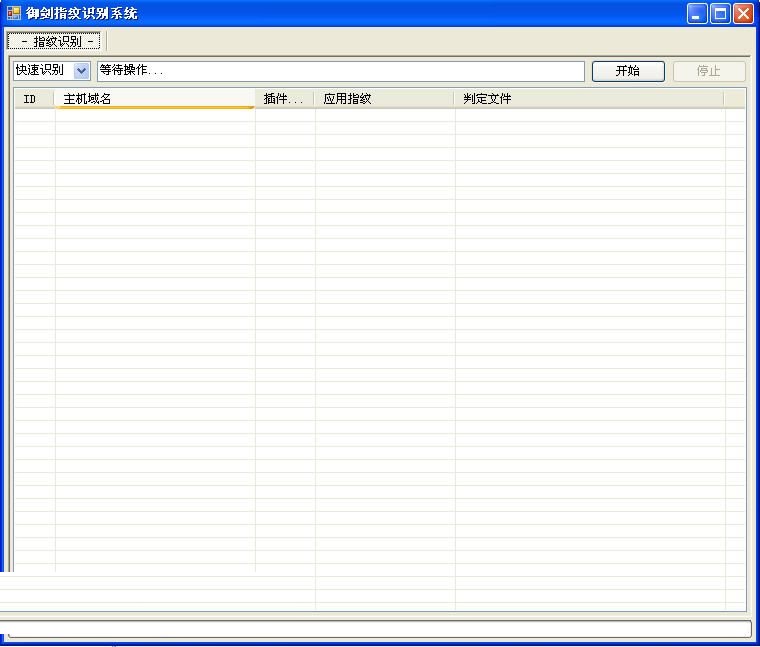Viewport: 760px width, 647px height.
Task: Click the first empty row in results list
Action: 380,115
